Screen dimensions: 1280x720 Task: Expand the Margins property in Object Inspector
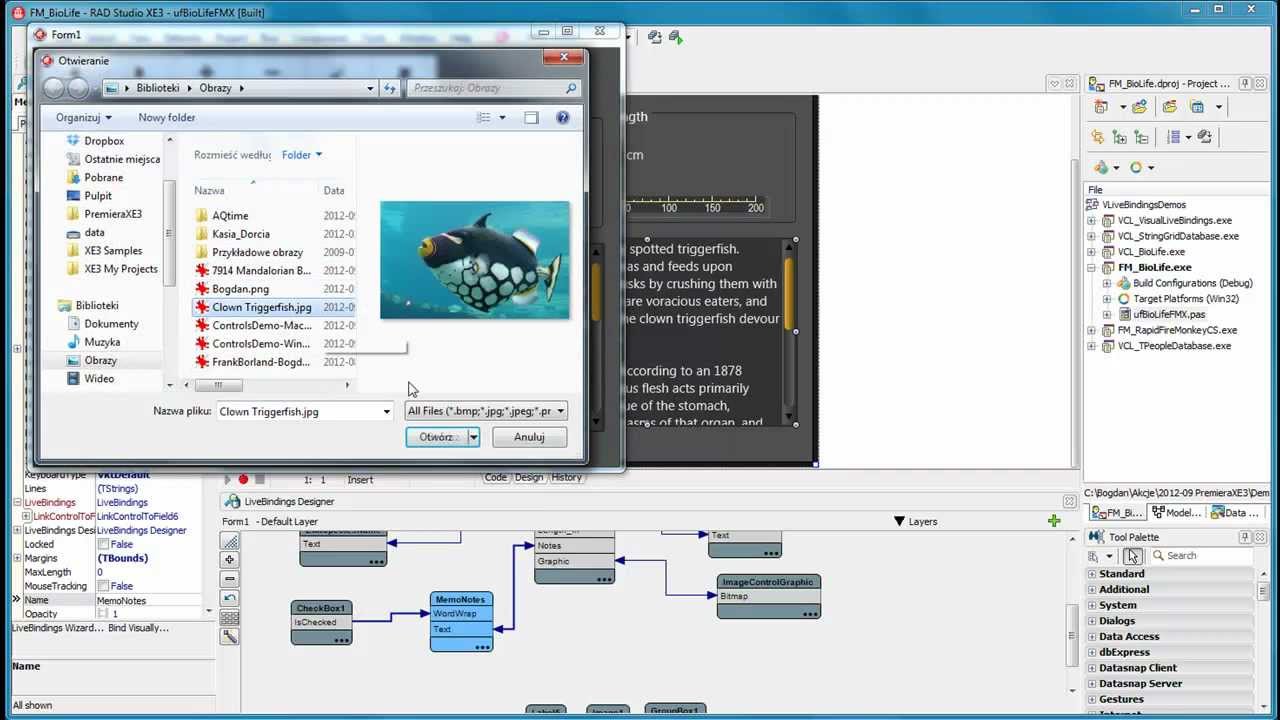[x=17, y=559]
